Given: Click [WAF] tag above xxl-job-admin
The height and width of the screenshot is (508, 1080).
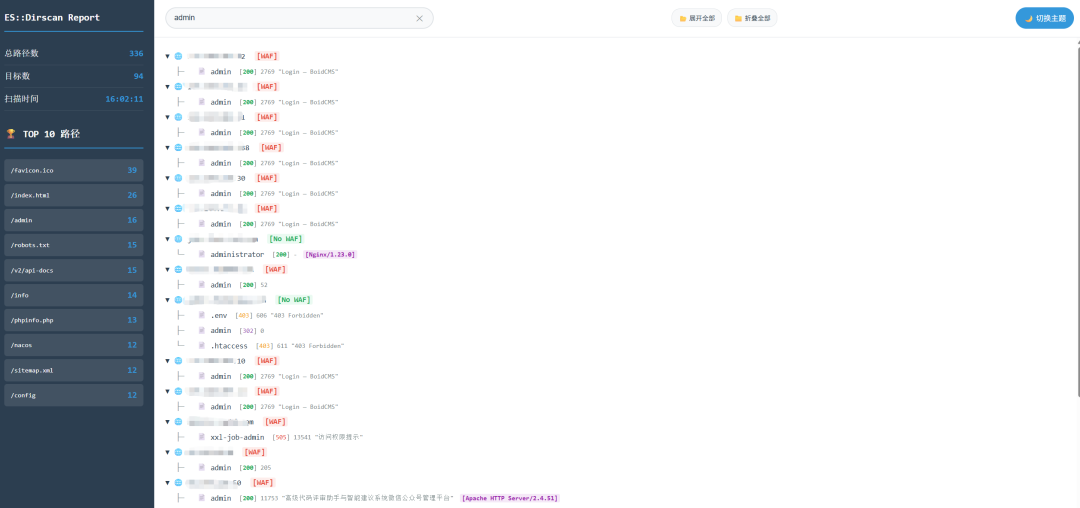Looking at the screenshot, I should [276, 421].
